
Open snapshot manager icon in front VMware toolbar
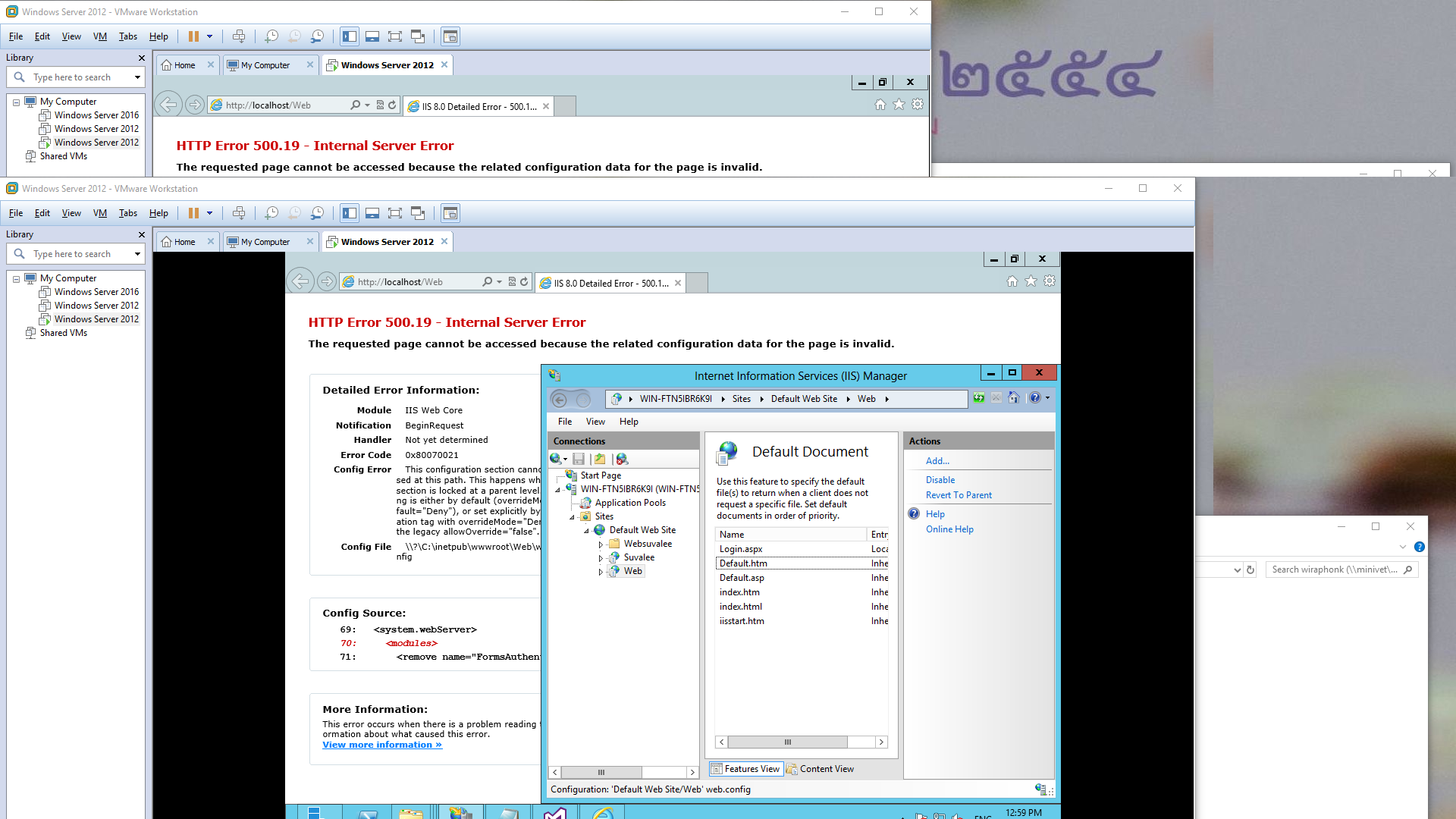point(318,213)
